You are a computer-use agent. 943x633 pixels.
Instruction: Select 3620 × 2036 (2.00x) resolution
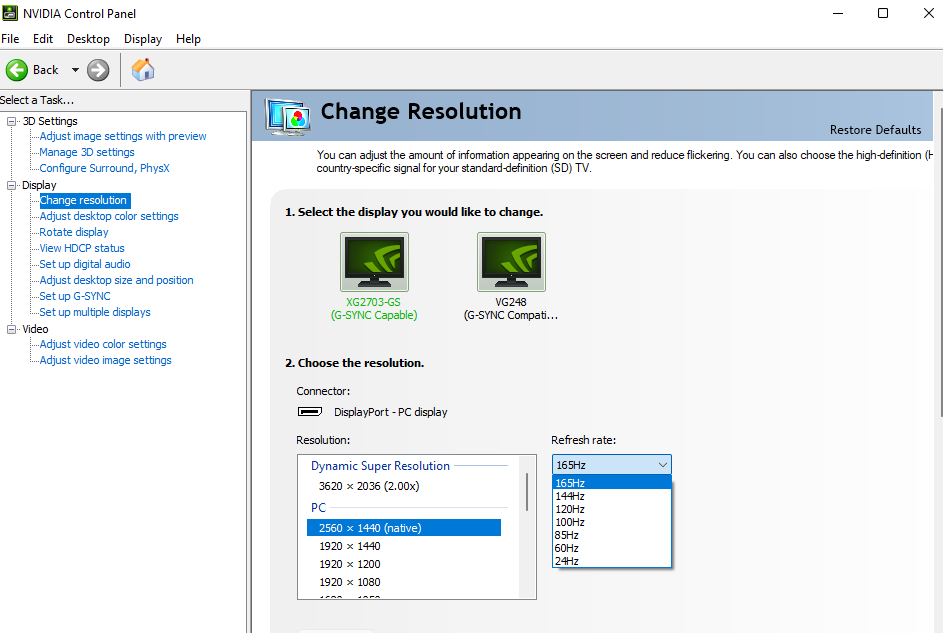pos(369,486)
